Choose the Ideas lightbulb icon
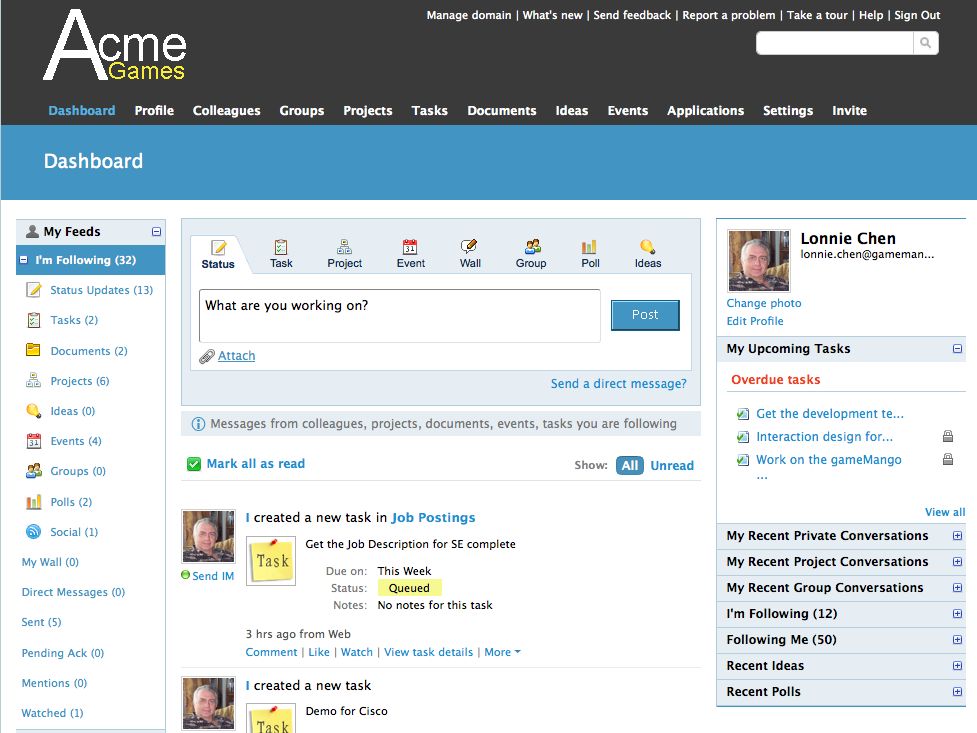The image size is (977, 733). tap(647, 246)
